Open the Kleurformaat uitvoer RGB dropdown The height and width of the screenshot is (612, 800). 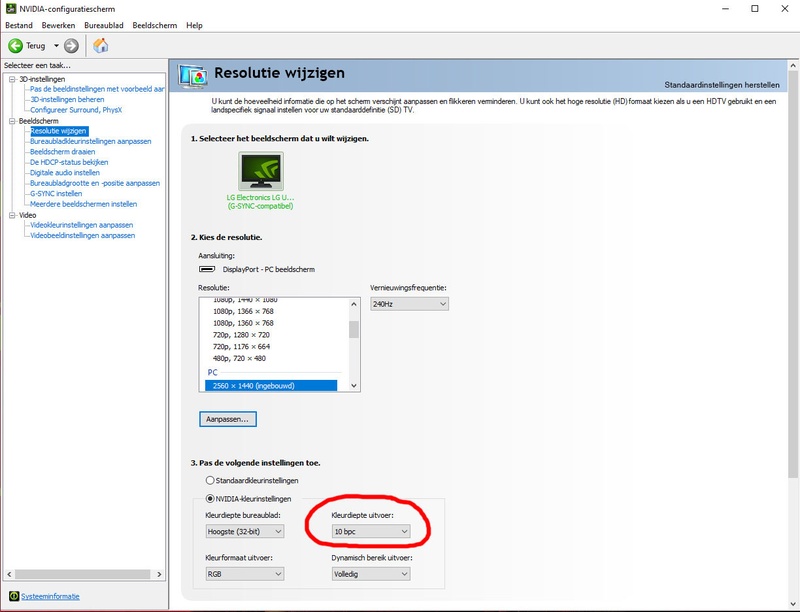pos(244,574)
